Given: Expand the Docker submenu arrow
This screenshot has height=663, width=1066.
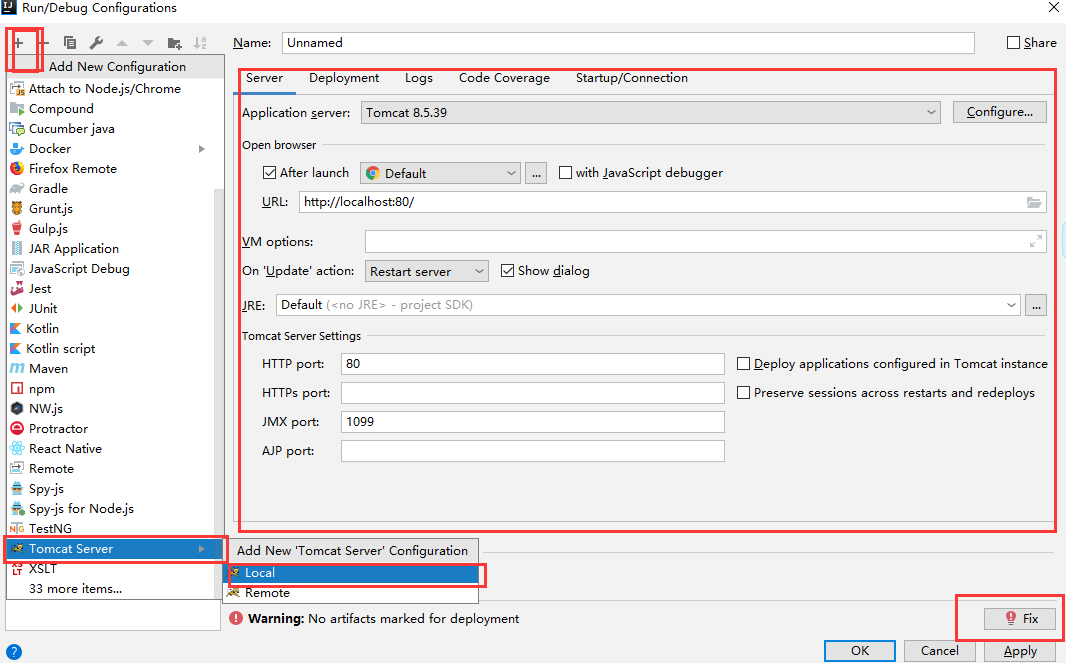Looking at the screenshot, I should pos(202,149).
